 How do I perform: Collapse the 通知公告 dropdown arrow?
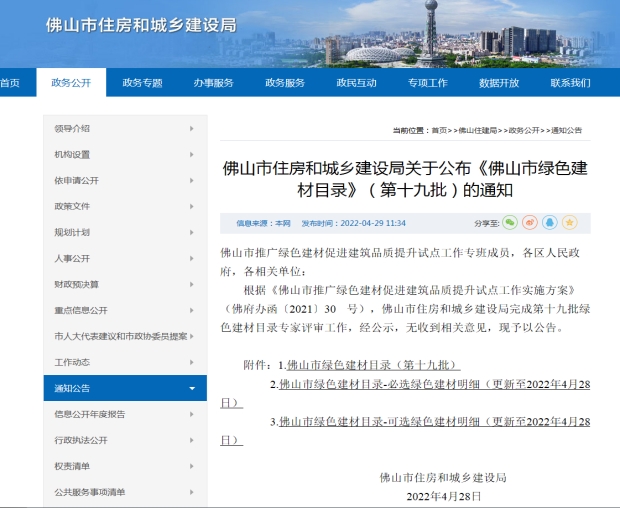pos(191,388)
